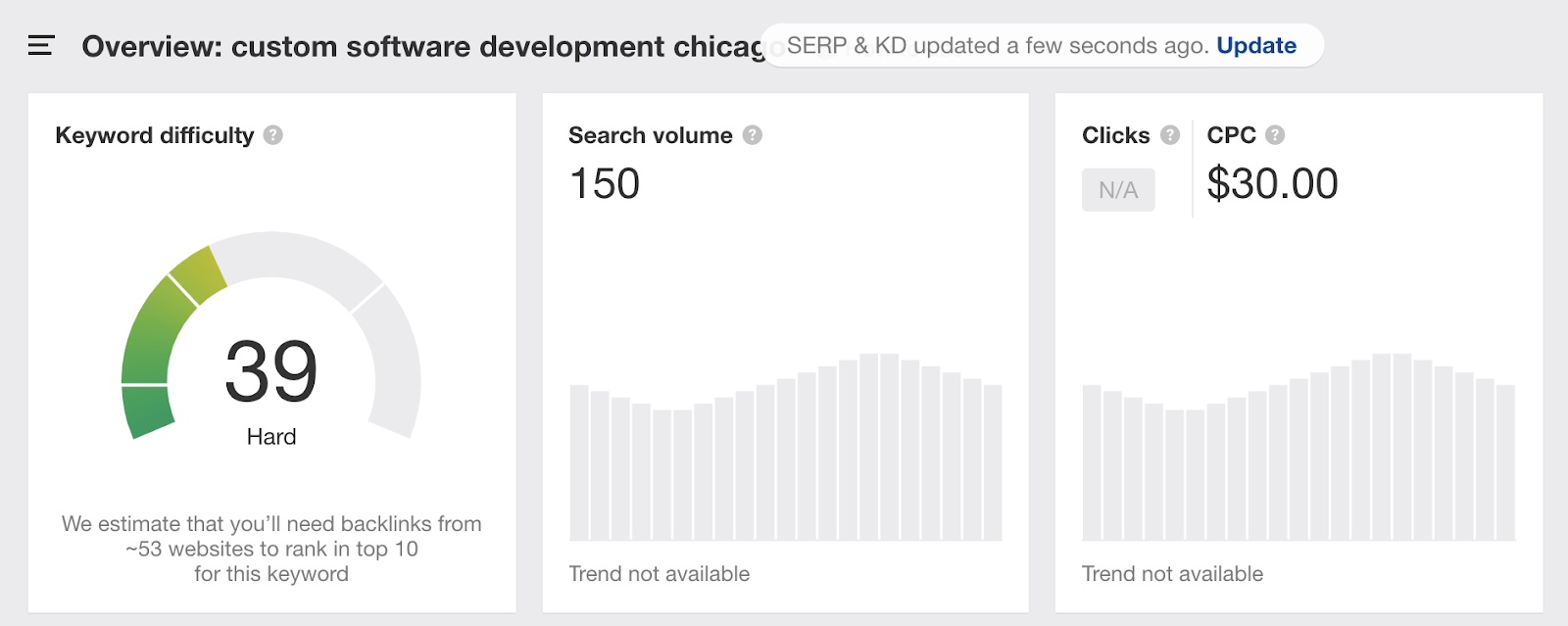The image size is (1568, 626).
Task: Click the Hard difficulty label
Action: point(271,437)
